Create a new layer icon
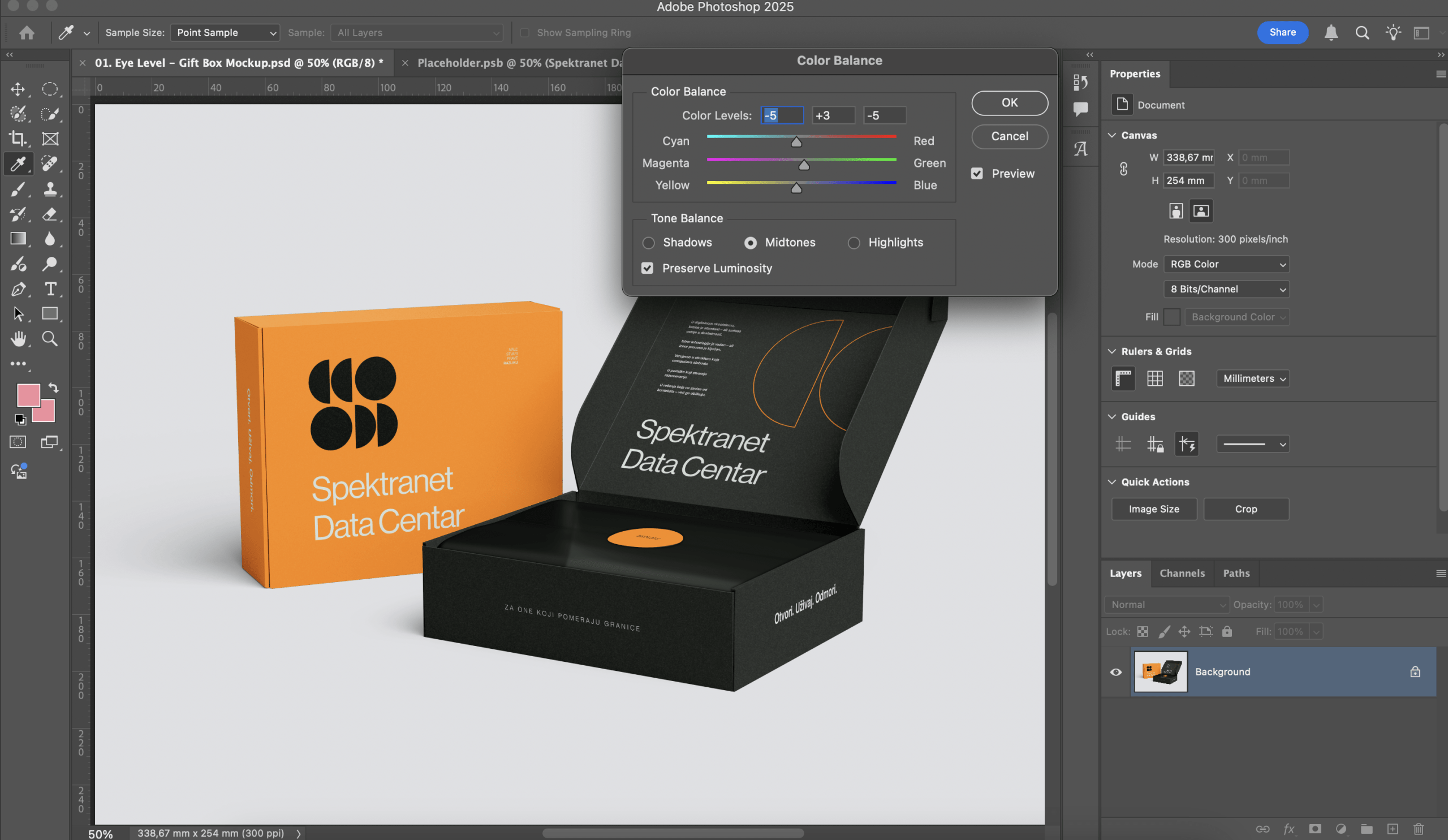 pyautogui.click(x=1392, y=829)
